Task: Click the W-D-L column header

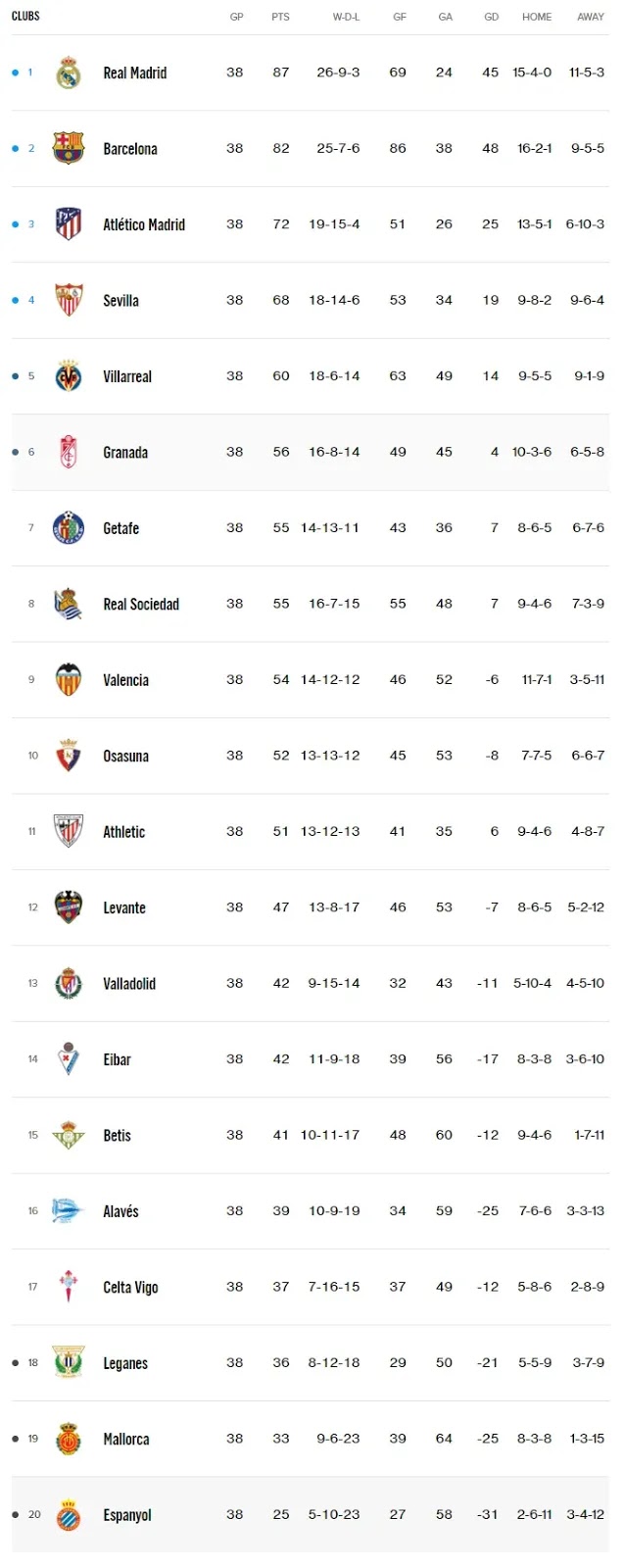Action: pyautogui.click(x=346, y=17)
